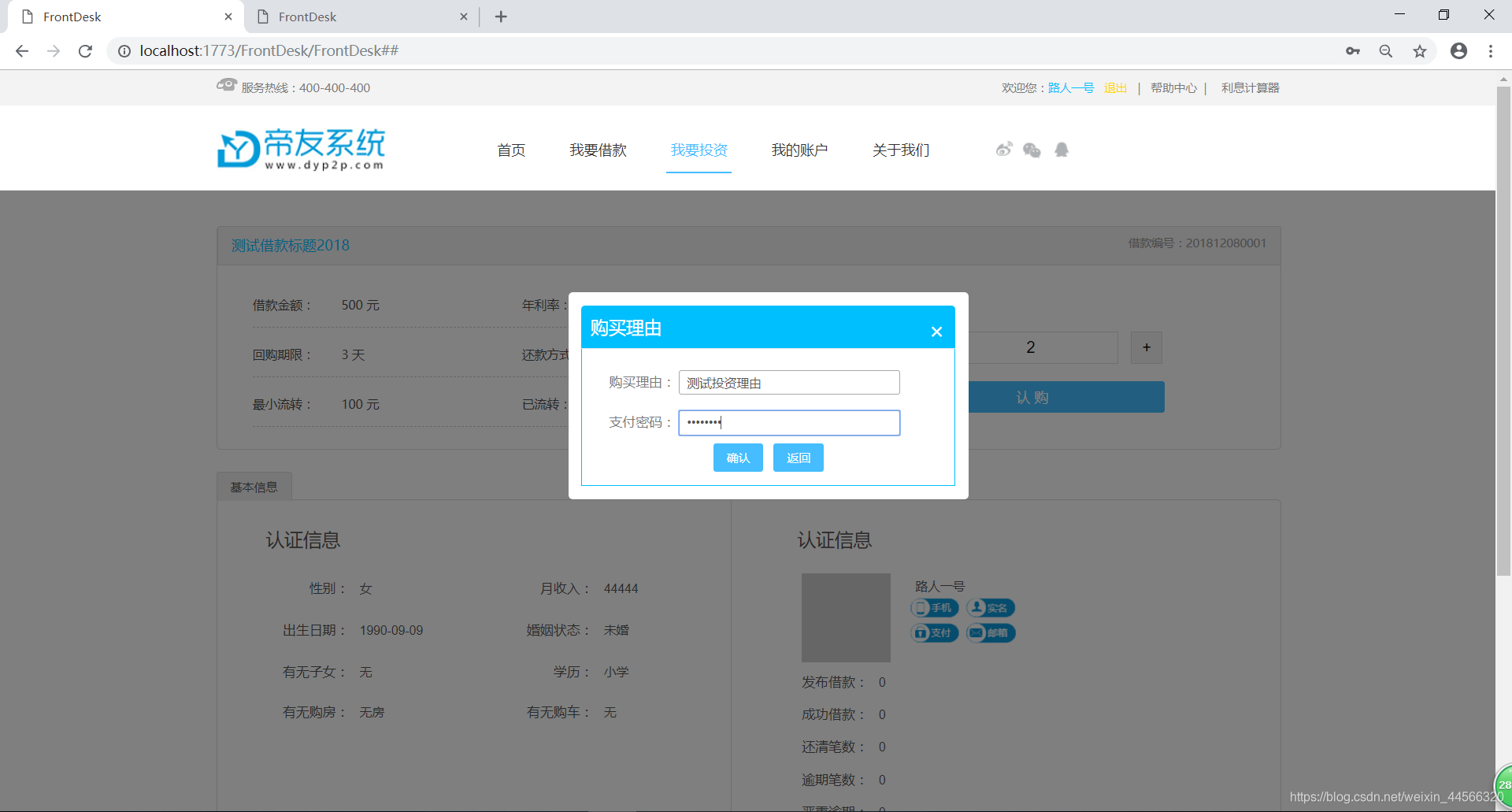Image resolution: width=1512 pixels, height=812 pixels.
Task: Click the 帝友系统 logo
Action: [302, 149]
